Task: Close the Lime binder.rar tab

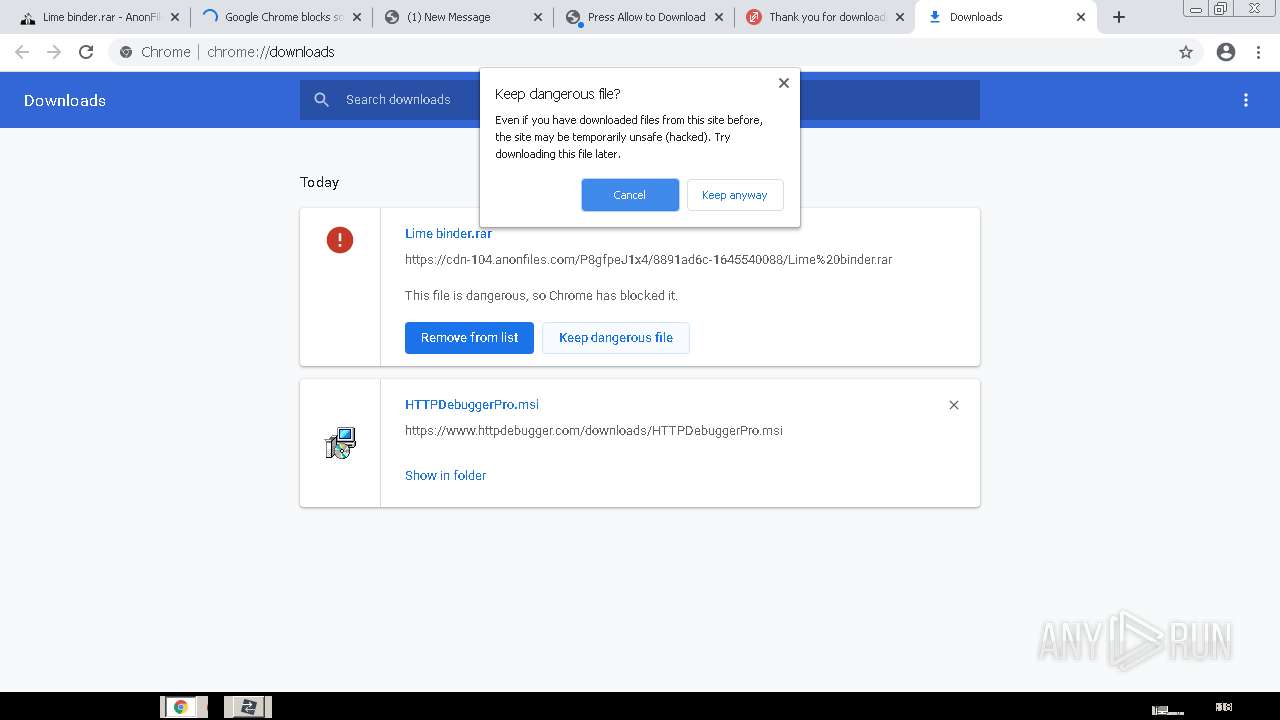Action: tap(175, 17)
